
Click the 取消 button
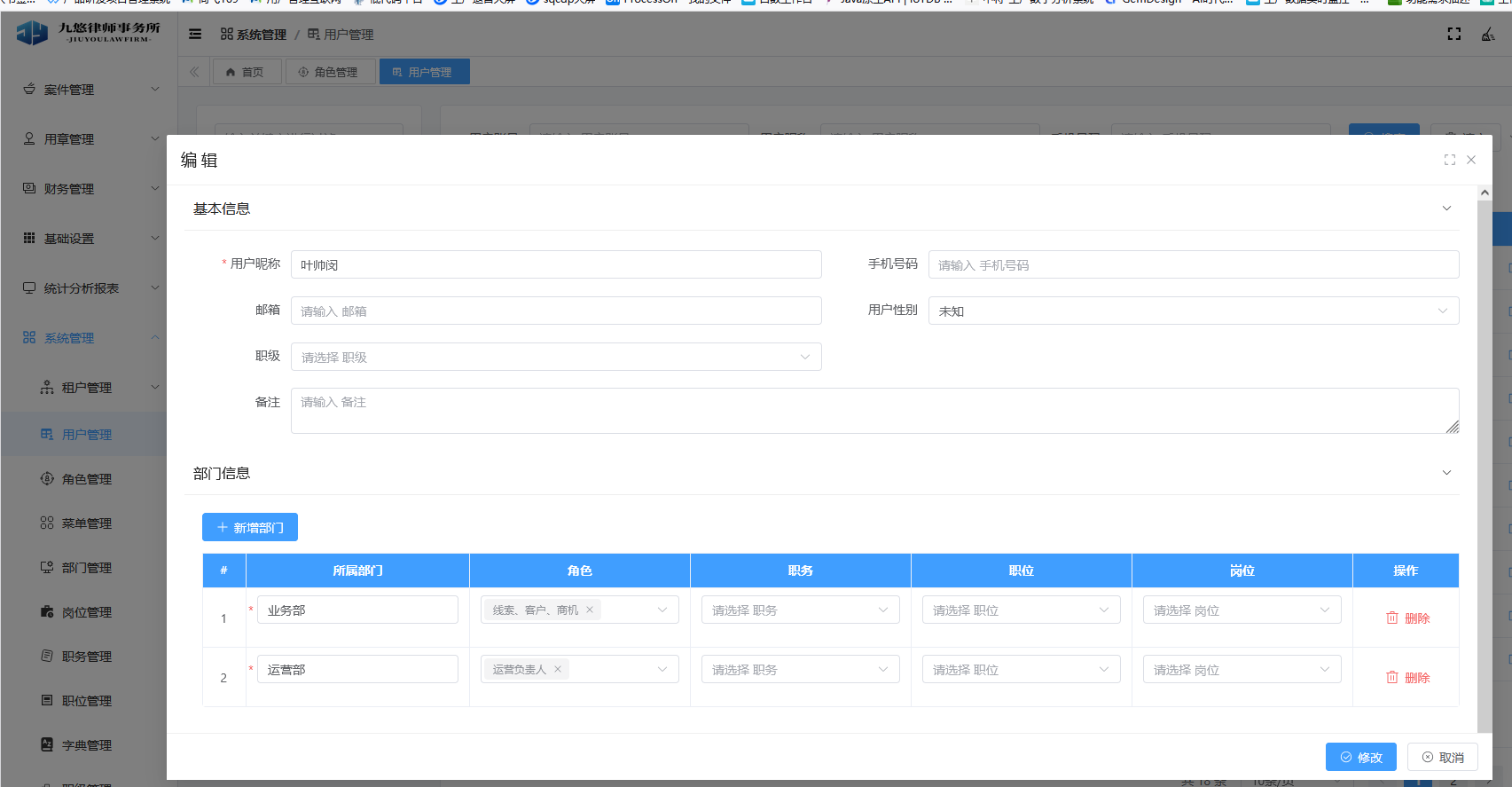point(1442,758)
